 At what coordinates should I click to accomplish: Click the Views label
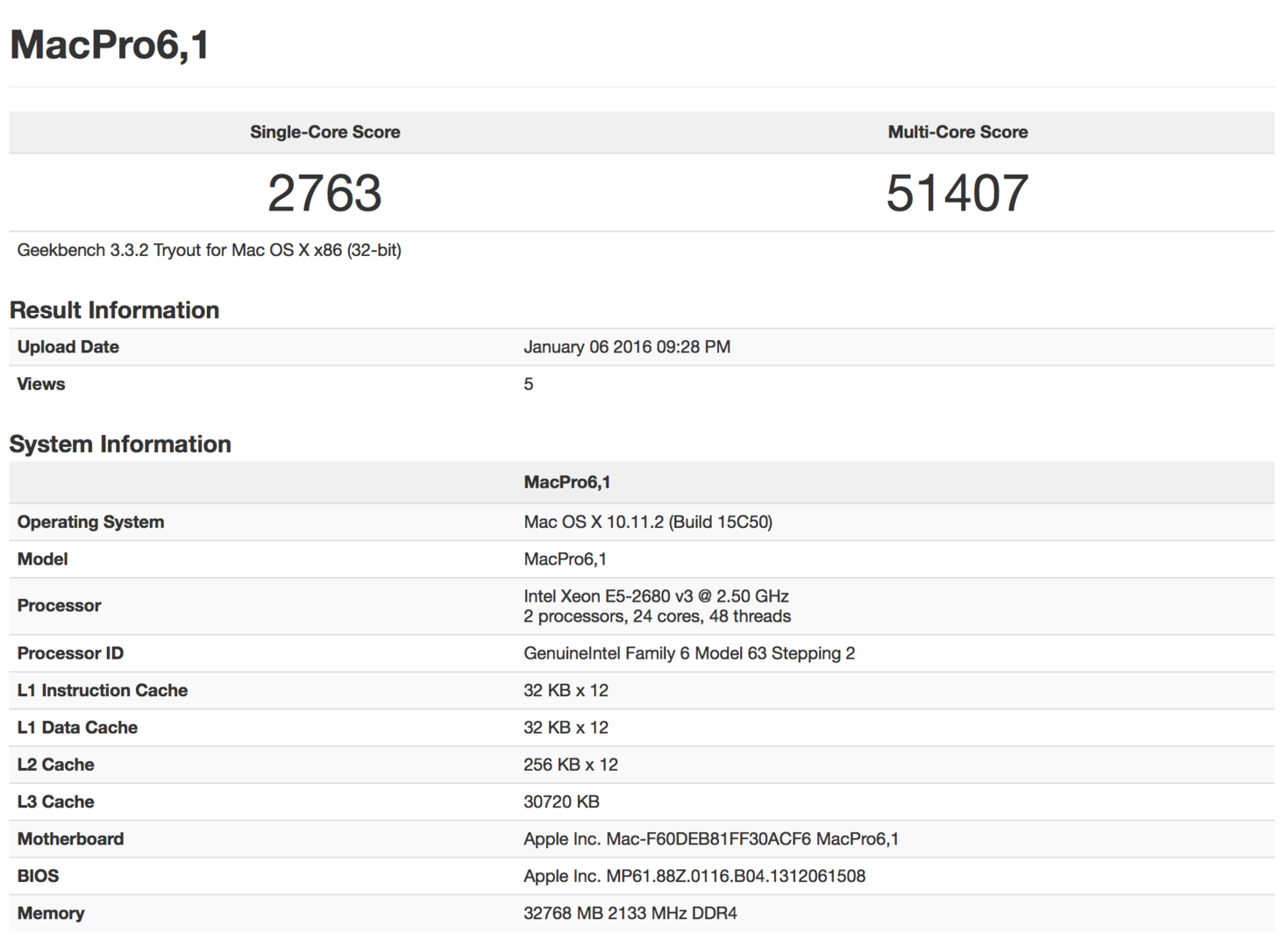(x=41, y=384)
